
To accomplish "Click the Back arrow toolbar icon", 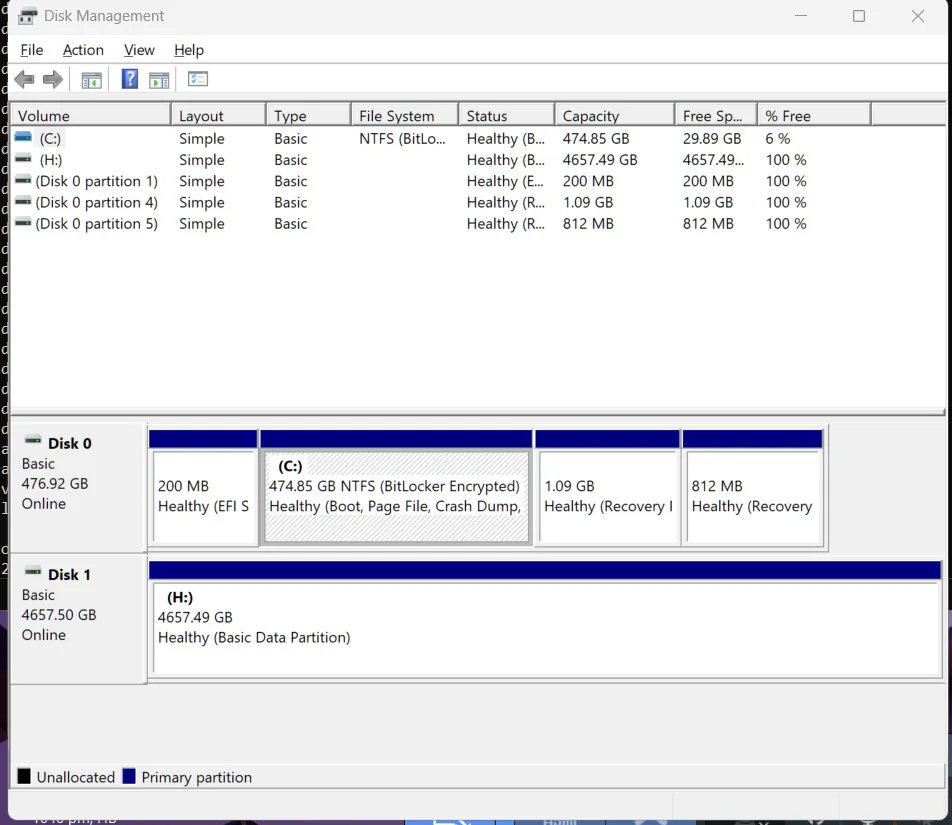I will coord(24,80).
